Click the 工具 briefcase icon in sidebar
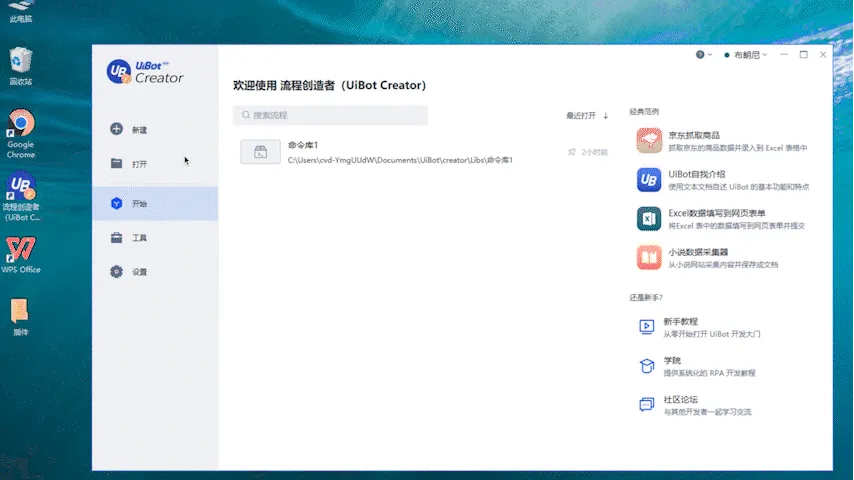 (x=116, y=237)
